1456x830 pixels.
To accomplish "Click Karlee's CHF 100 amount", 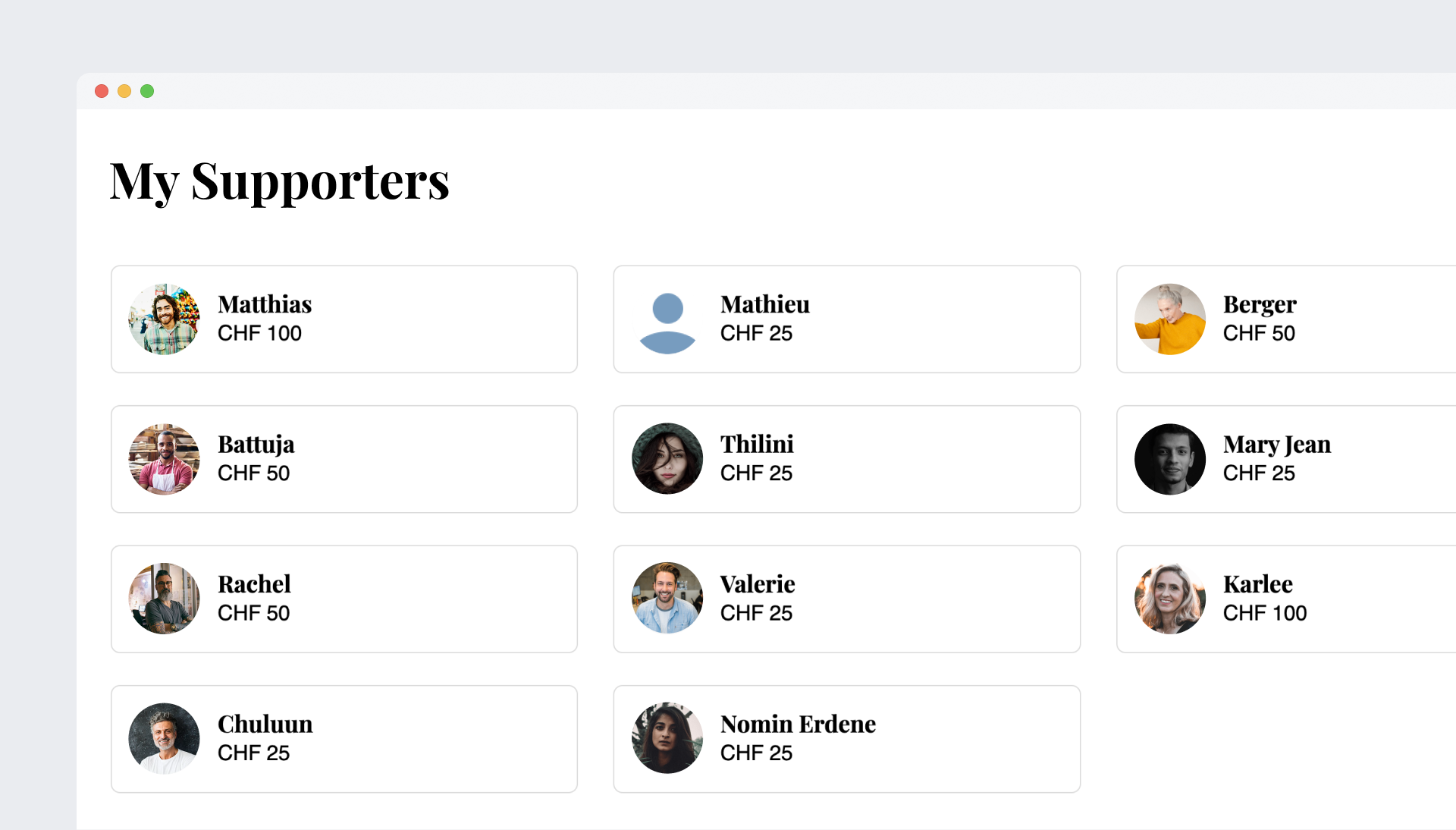I will 1264,613.
